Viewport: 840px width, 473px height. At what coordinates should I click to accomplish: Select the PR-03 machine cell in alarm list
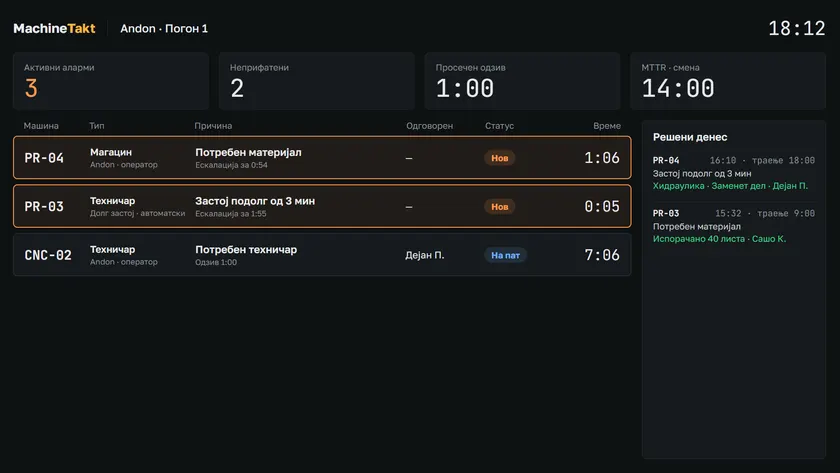pyautogui.click(x=44, y=207)
